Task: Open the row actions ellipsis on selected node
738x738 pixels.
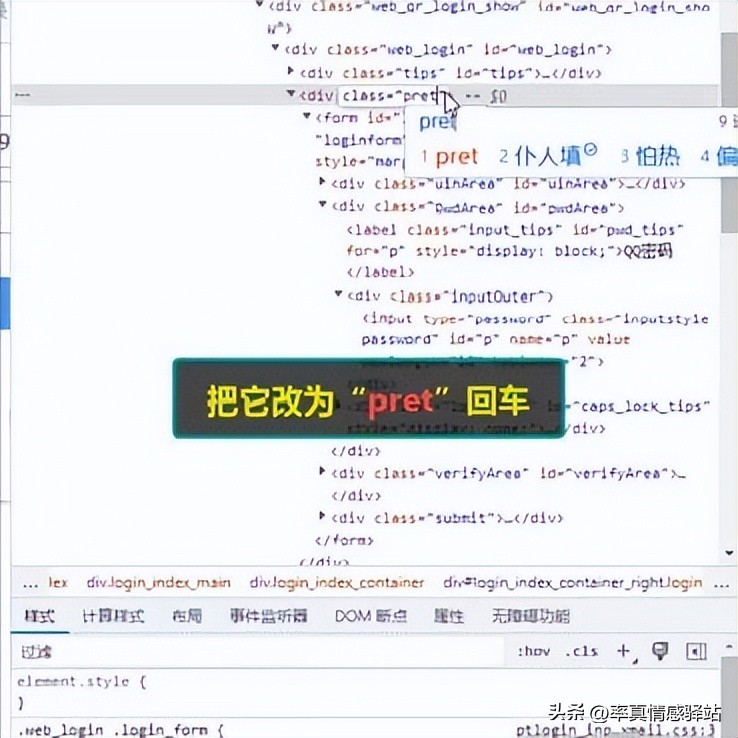Action: pos(22,96)
